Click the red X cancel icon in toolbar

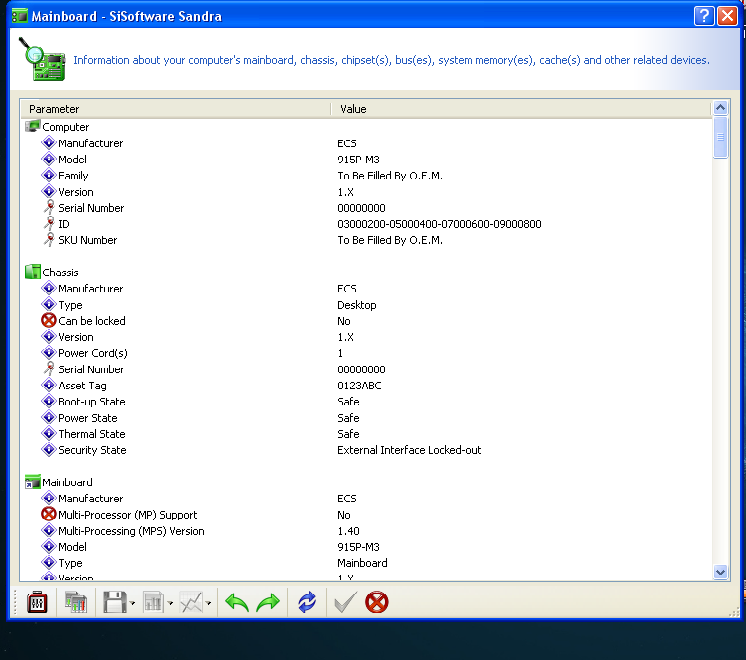pyautogui.click(x=377, y=602)
